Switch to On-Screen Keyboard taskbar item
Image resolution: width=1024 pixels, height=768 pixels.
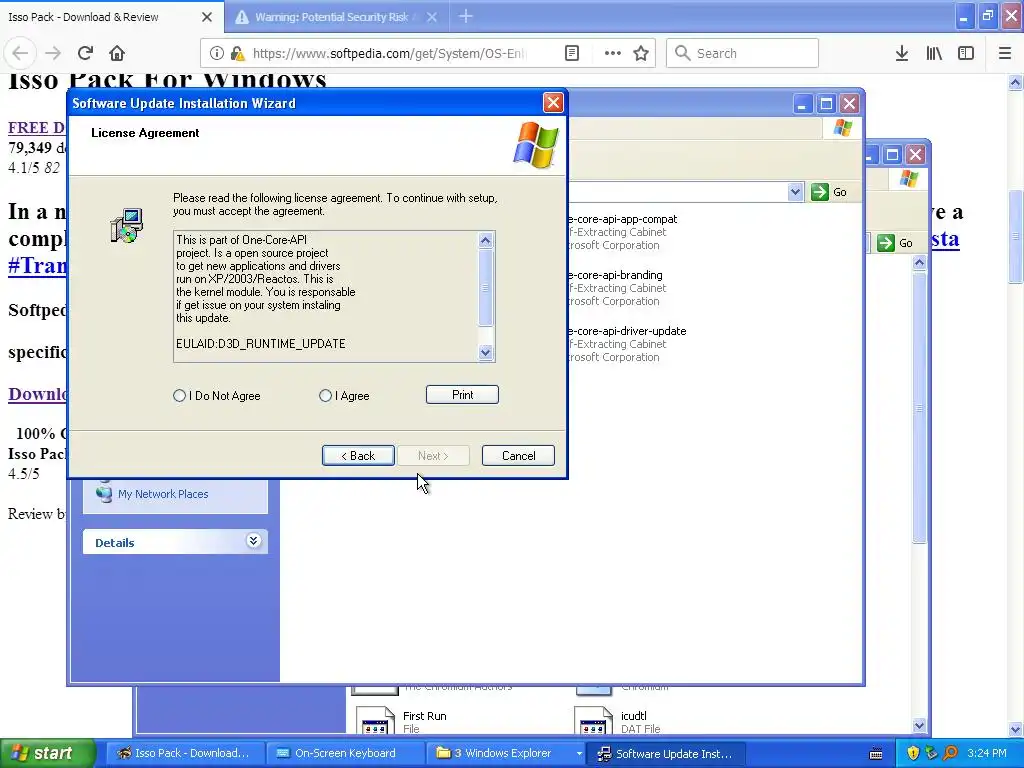(x=345, y=753)
